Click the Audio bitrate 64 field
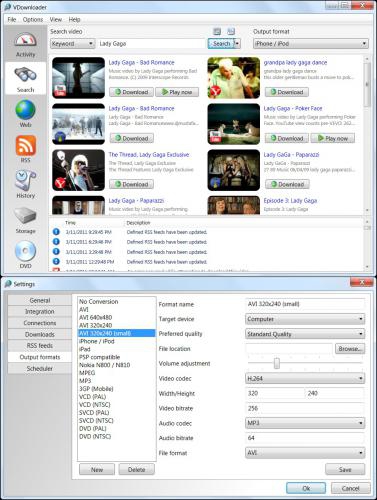 305,438
